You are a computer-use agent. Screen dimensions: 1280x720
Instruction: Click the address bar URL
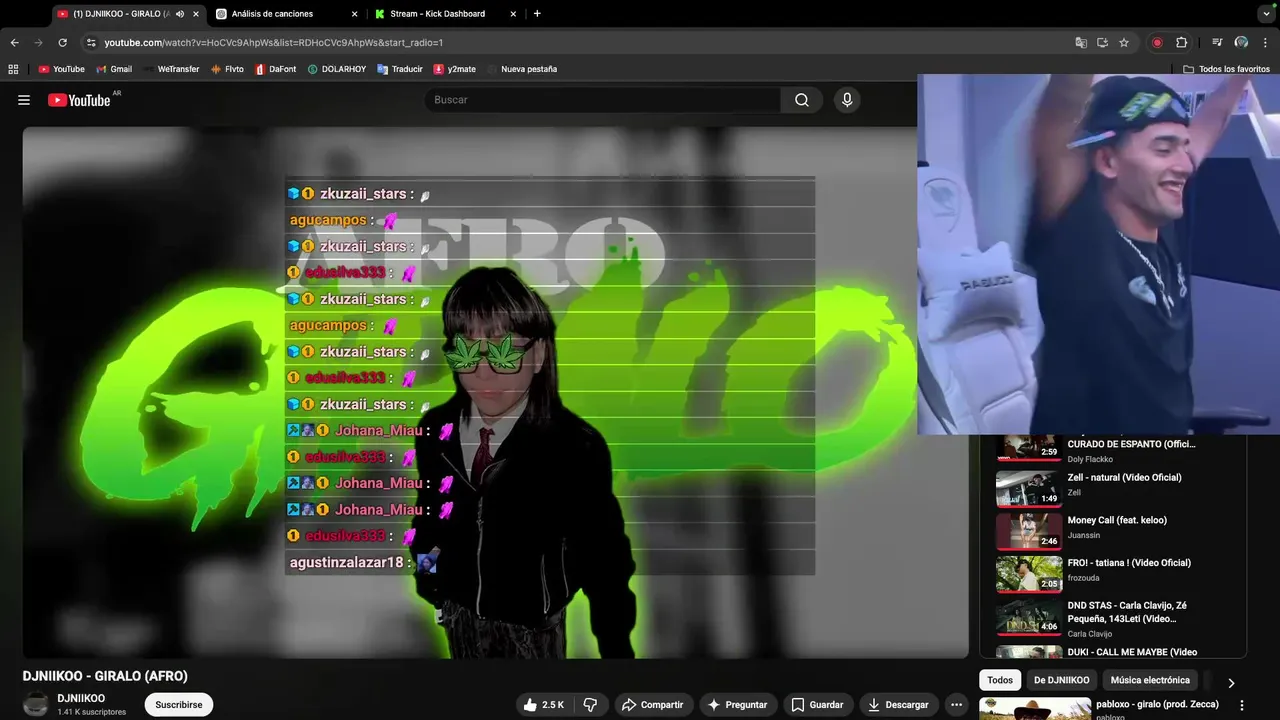point(273,43)
